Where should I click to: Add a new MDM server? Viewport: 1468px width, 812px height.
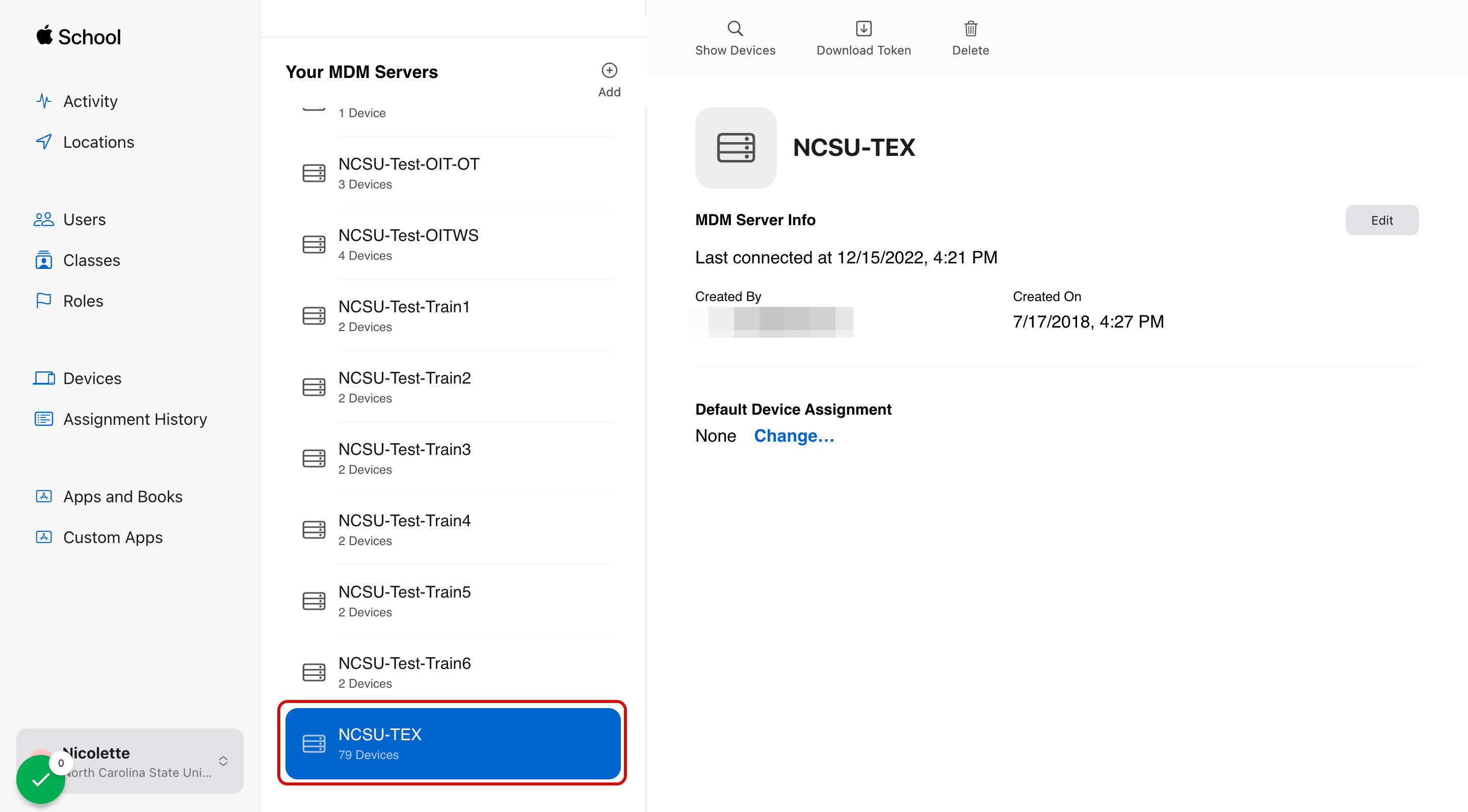(x=609, y=79)
